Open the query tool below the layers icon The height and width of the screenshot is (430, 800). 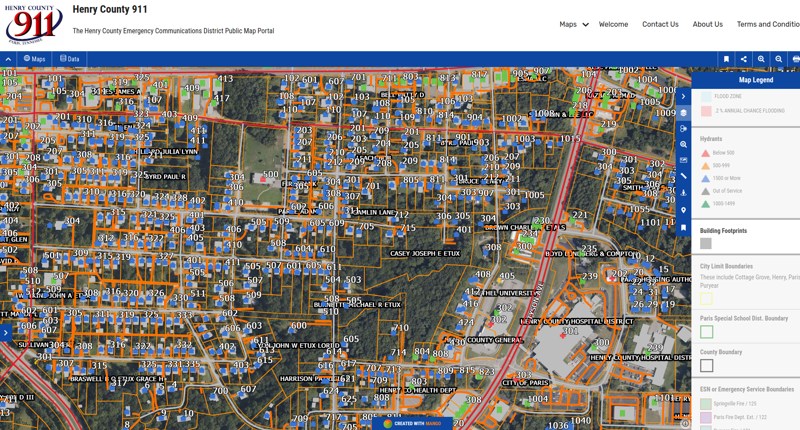(x=683, y=129)
